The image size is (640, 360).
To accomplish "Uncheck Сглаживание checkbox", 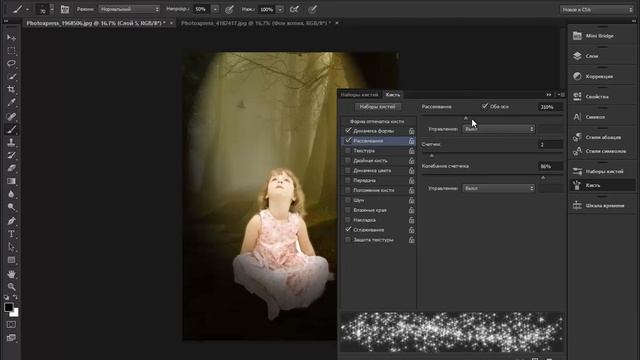I will [x=348, y=230].
